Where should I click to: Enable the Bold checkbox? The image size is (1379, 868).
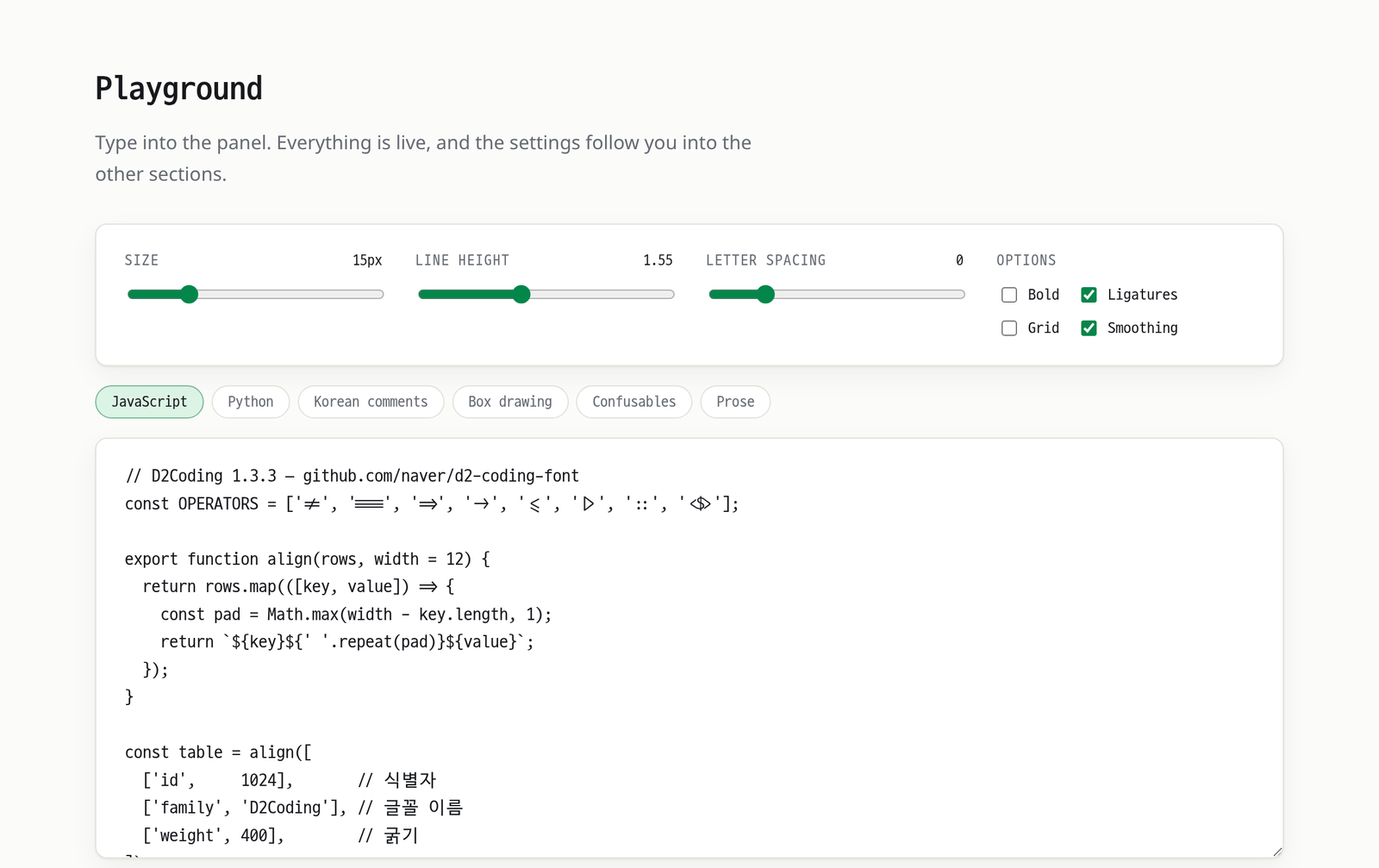pos(1009,295)
